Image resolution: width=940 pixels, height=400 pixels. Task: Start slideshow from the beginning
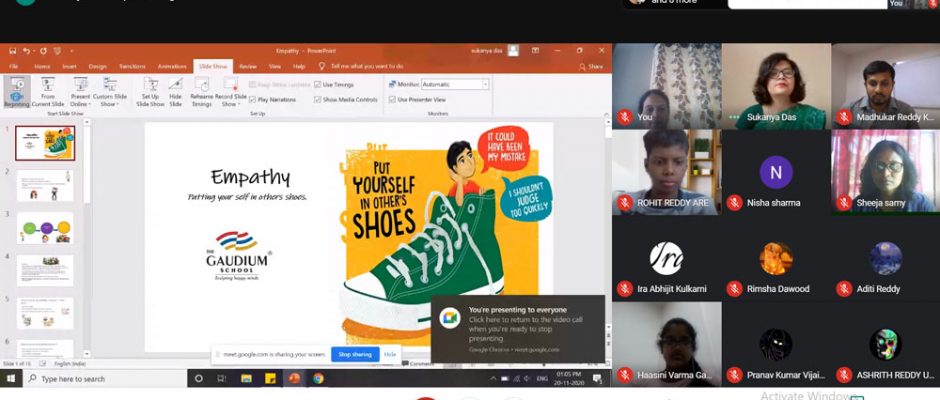point(16,92)
